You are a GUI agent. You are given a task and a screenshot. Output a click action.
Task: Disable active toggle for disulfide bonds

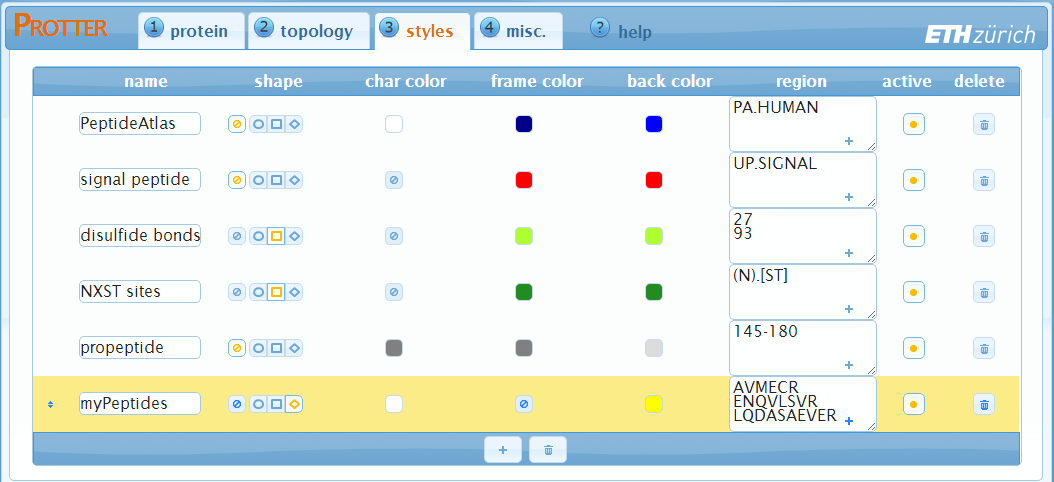(913, 236)
